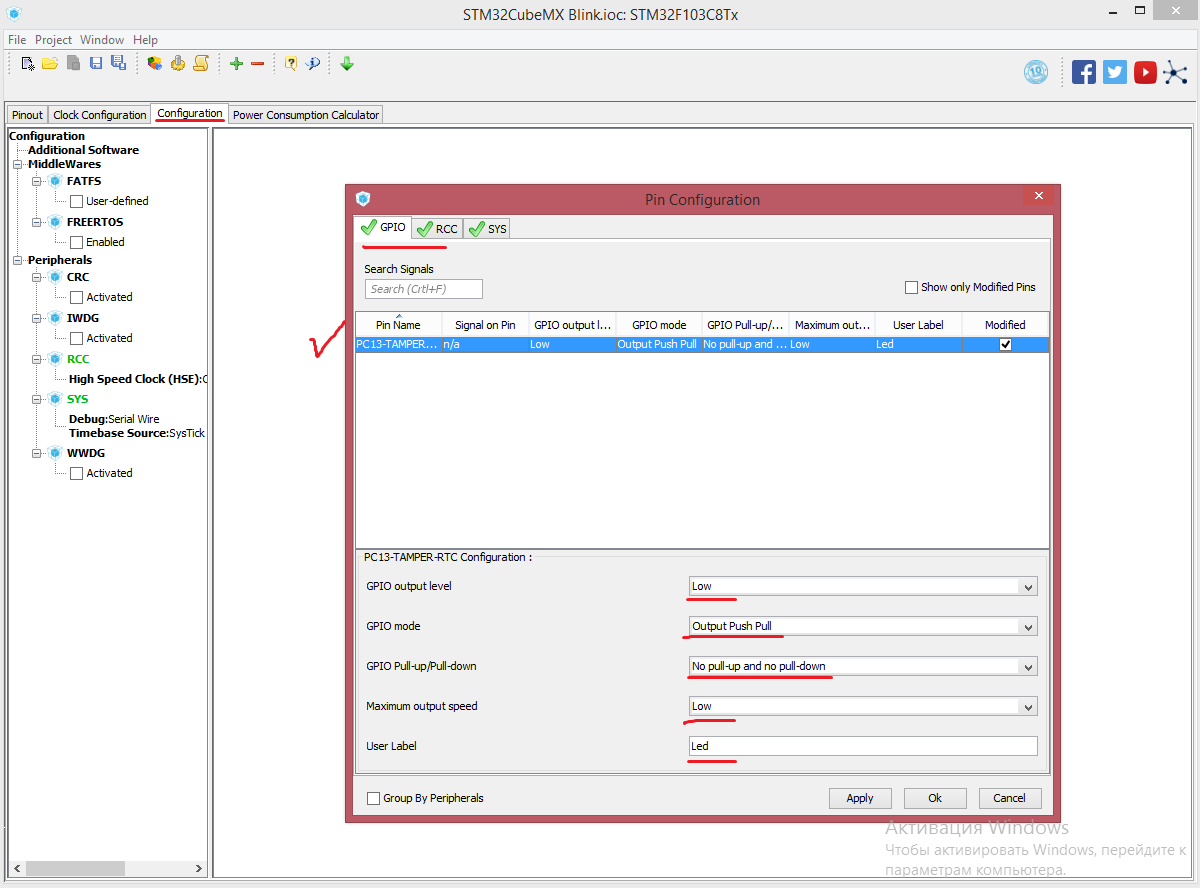Click the 10 years anniversary badge icon
The height and width of the screenshot is (888, 1200).
point(1036,72)
